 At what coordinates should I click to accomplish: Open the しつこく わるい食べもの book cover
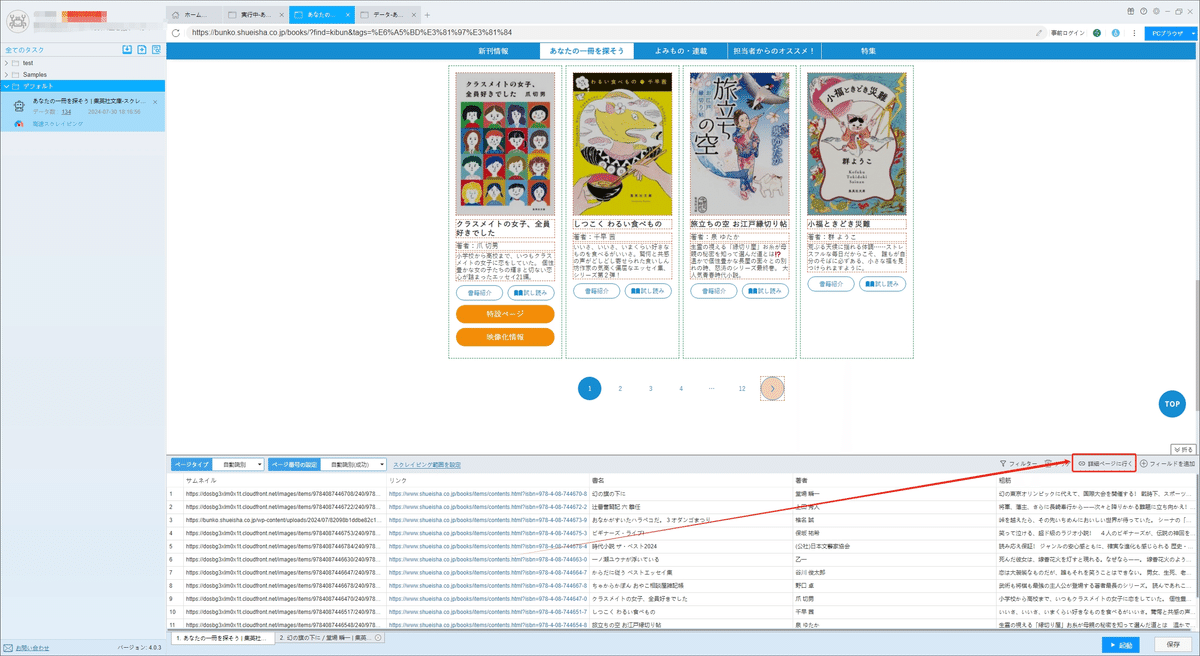[x=622, y=143]
